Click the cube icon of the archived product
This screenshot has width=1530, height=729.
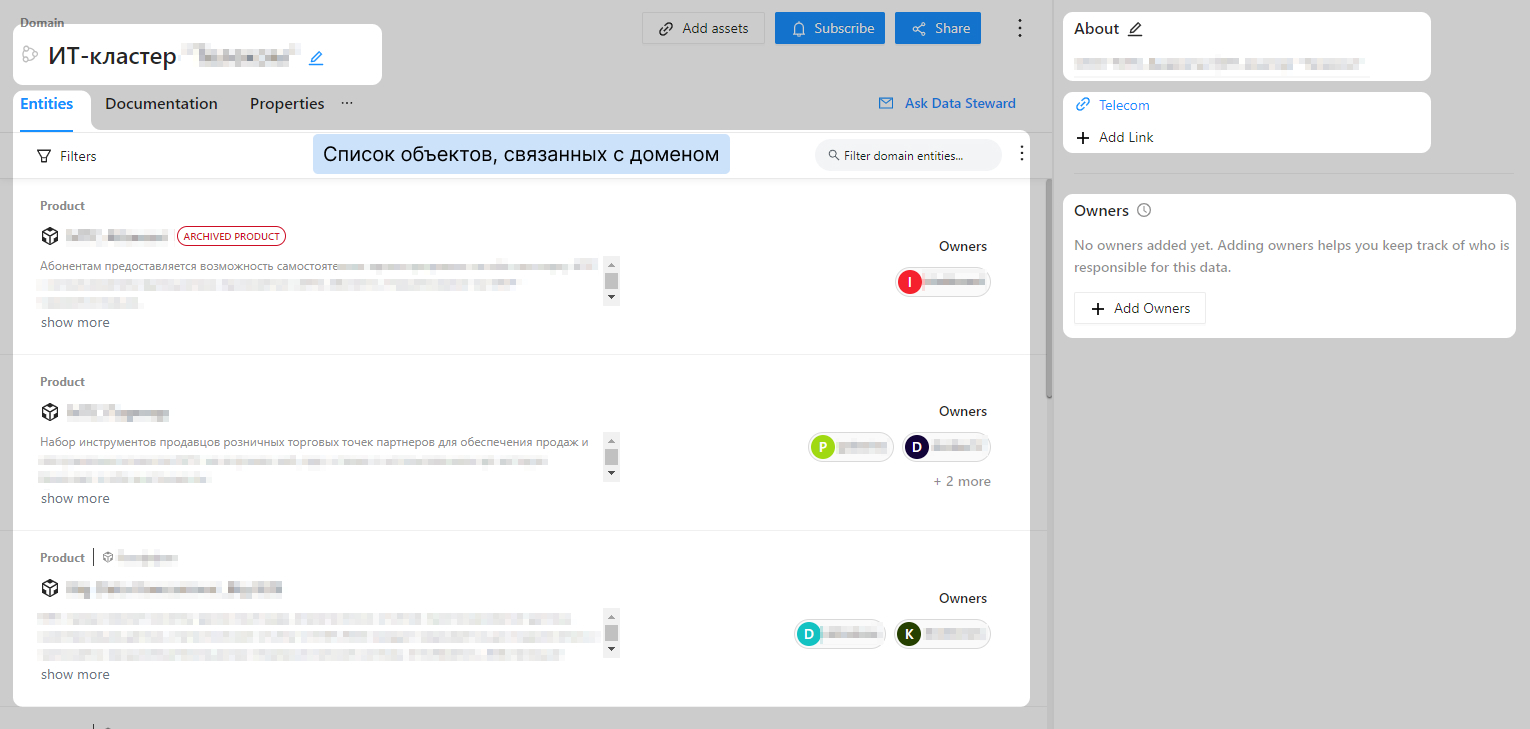pyautogui.click(x=50, y=236)
